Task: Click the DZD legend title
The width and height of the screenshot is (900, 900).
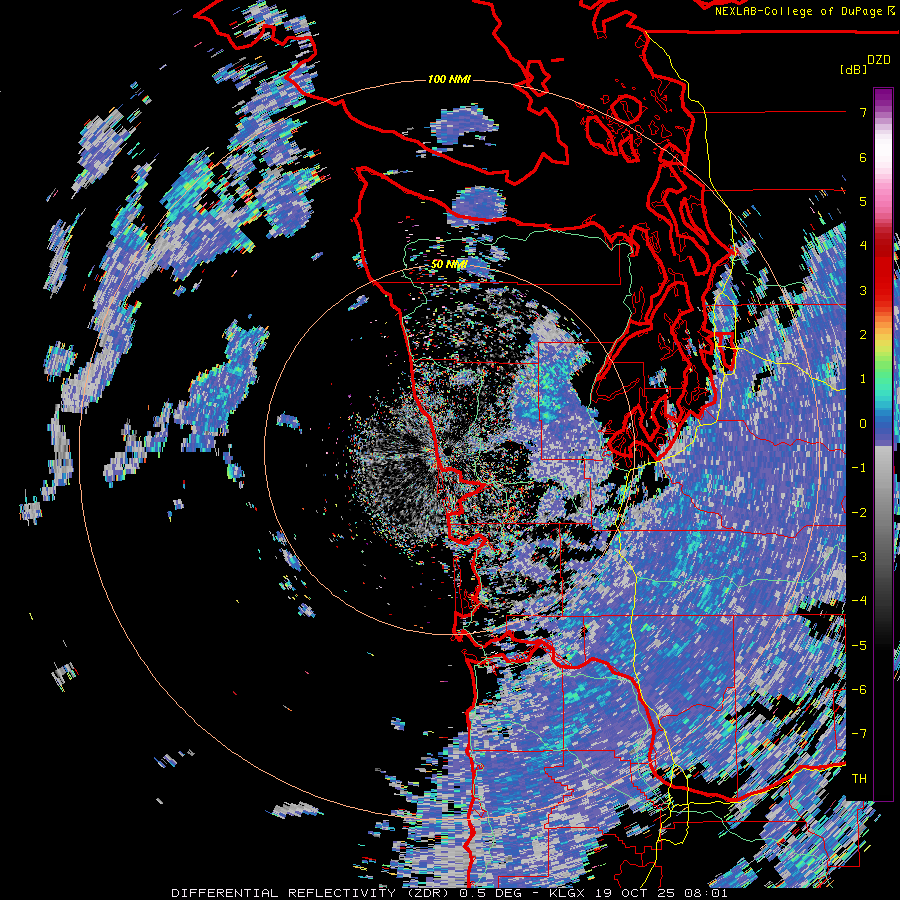Action: [879, 60]
